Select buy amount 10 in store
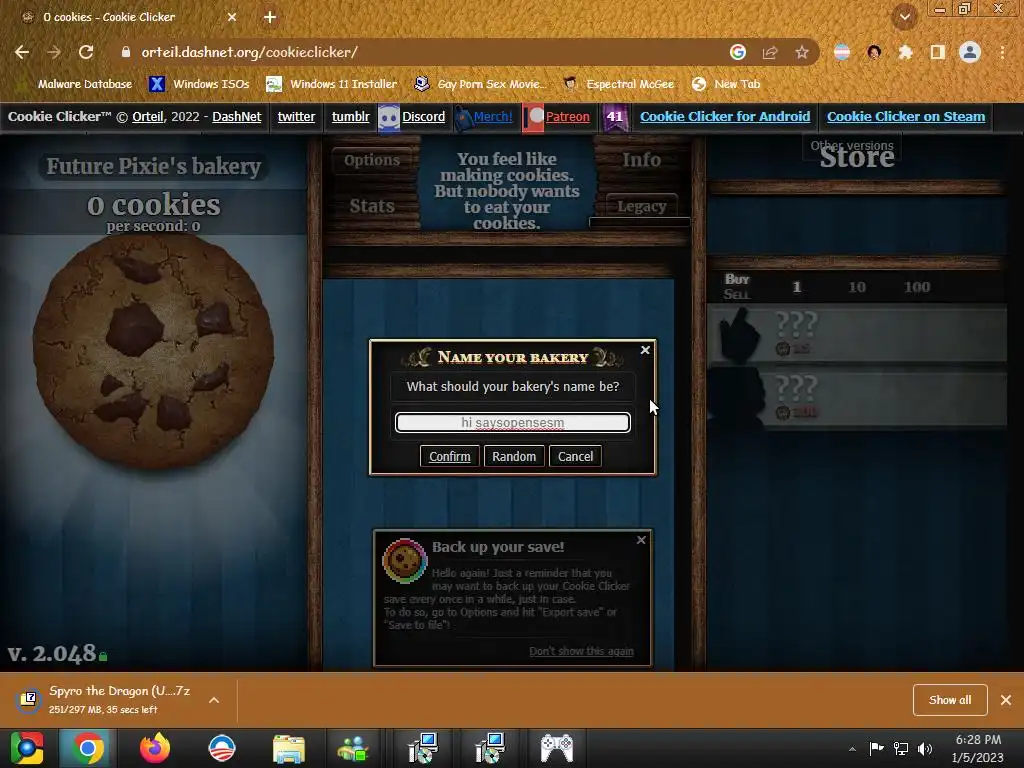 [857, 287]
